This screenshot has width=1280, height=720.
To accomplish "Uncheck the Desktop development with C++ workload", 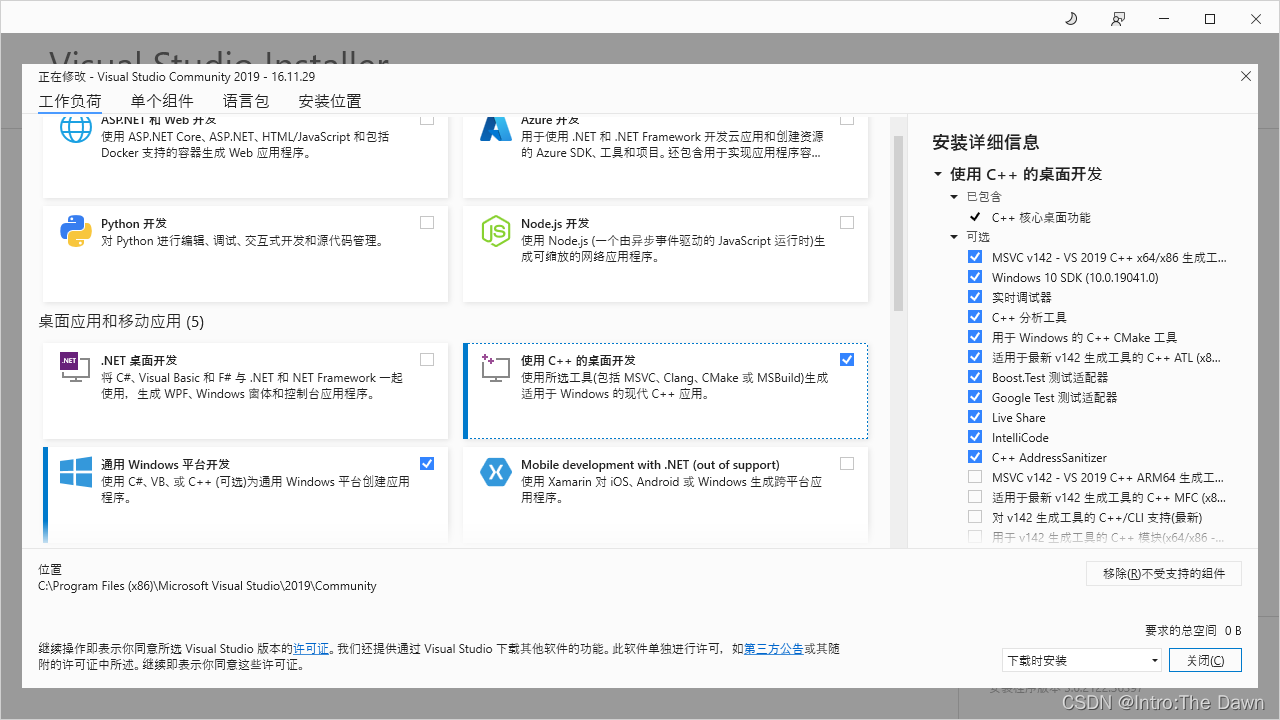I will click(847, 360).
